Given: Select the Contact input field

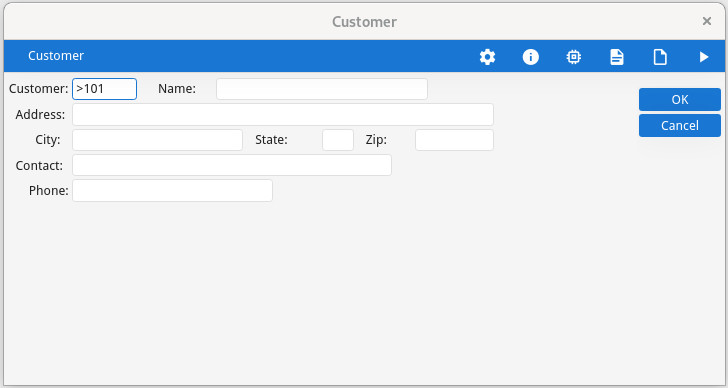Looking at the screenshot, I should coord(232,165).
